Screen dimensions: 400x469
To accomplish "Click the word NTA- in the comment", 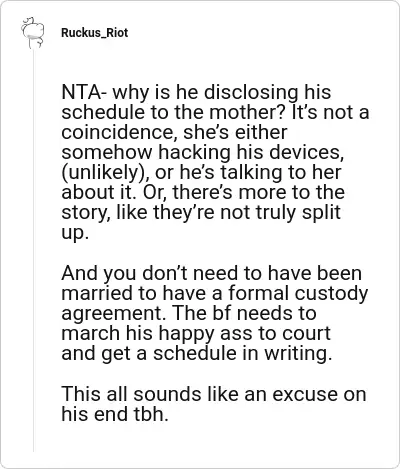I will coord(85,92).
